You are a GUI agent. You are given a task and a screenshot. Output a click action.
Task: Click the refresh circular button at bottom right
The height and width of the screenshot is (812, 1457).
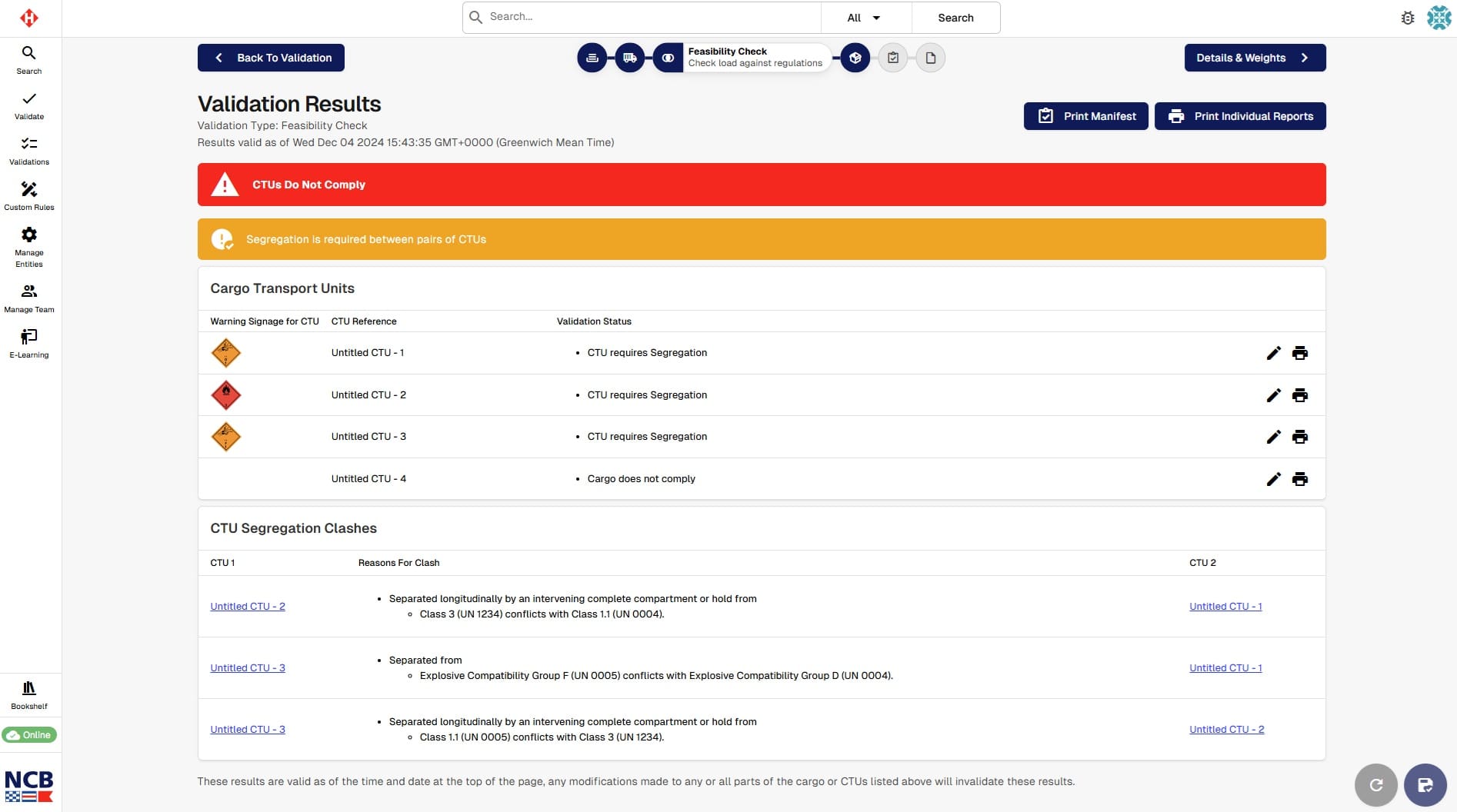tap(1375, 784)
